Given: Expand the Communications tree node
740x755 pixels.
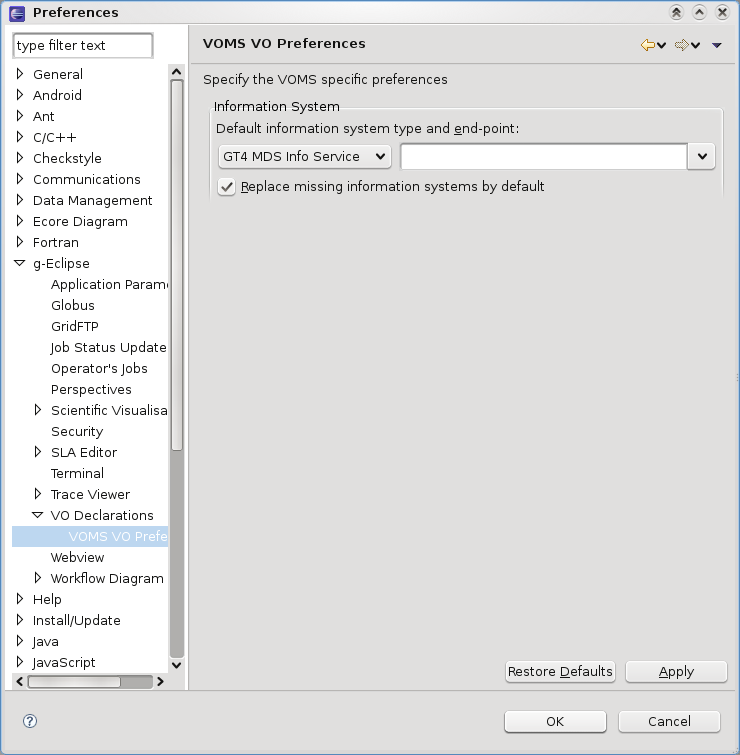Looking at the screenshot, I should (20, 179).
